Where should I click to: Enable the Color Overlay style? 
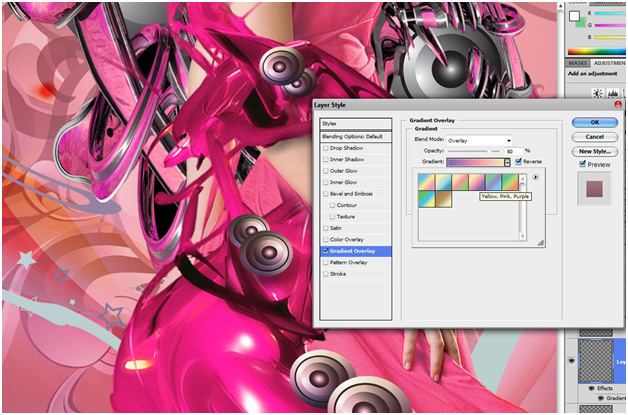pyautogui.click(x=326, y=240)
